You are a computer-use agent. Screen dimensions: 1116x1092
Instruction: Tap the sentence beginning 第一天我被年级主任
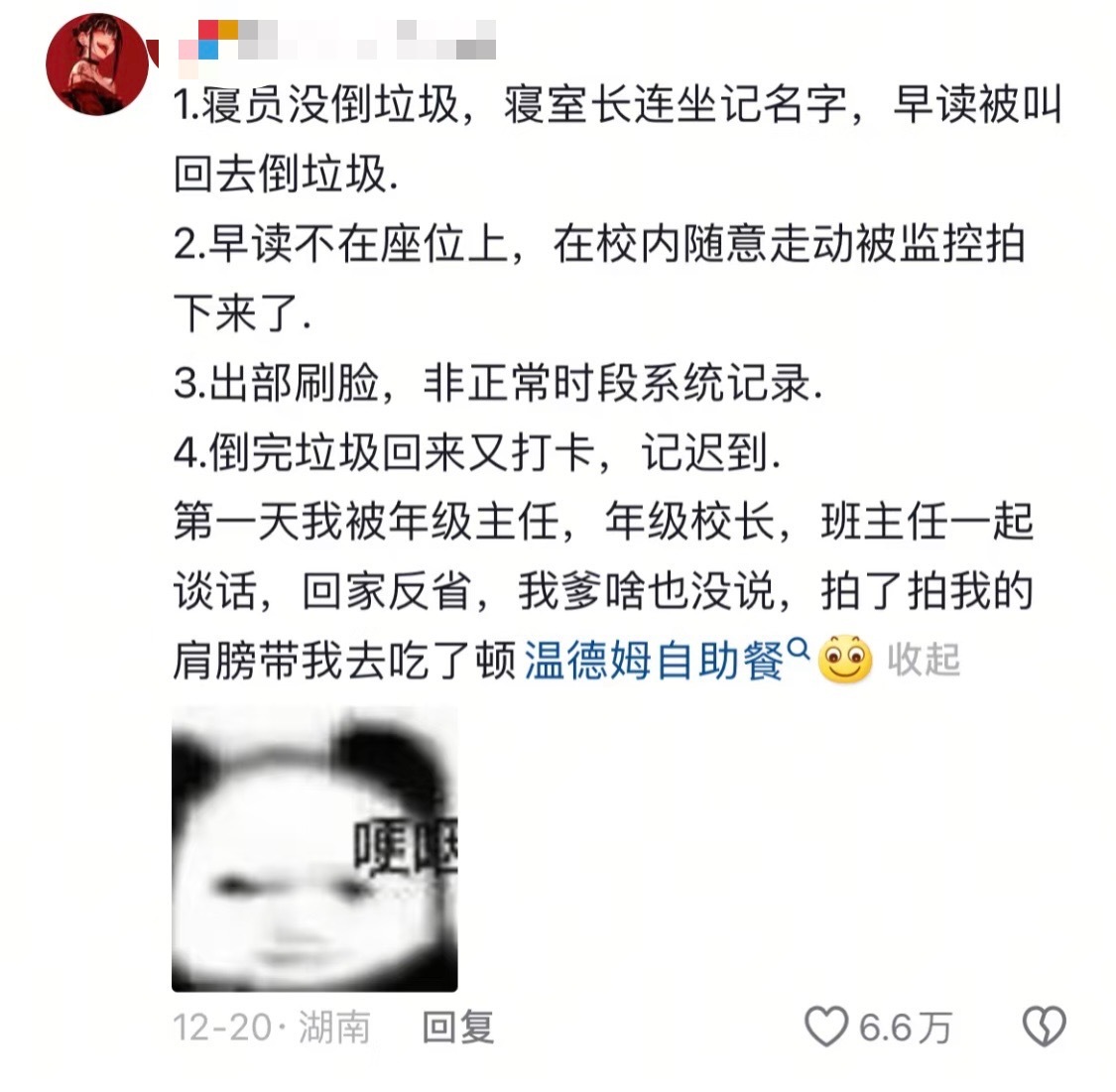(603, 556)
